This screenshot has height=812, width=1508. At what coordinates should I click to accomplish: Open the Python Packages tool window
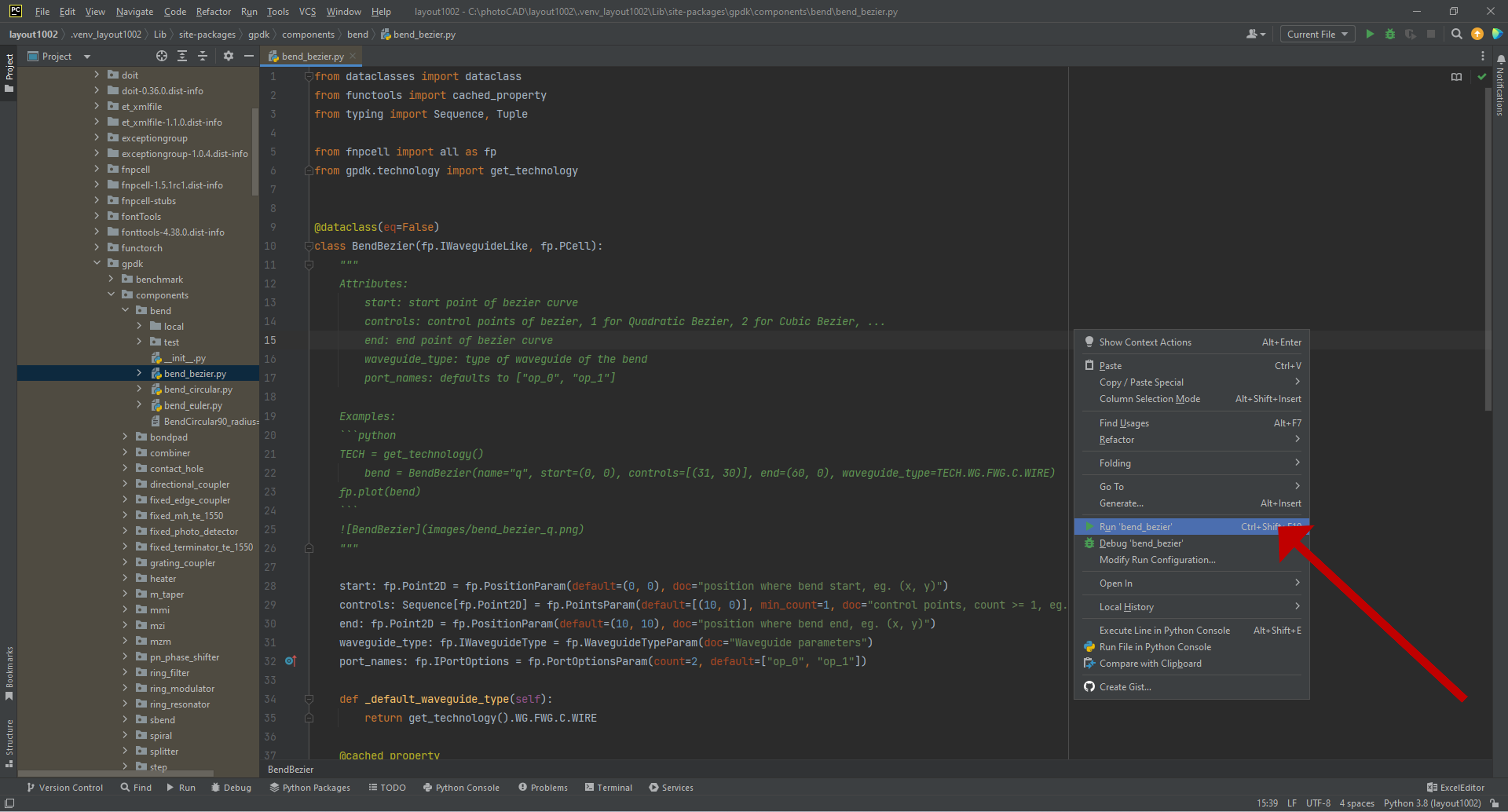pos(310,787)
